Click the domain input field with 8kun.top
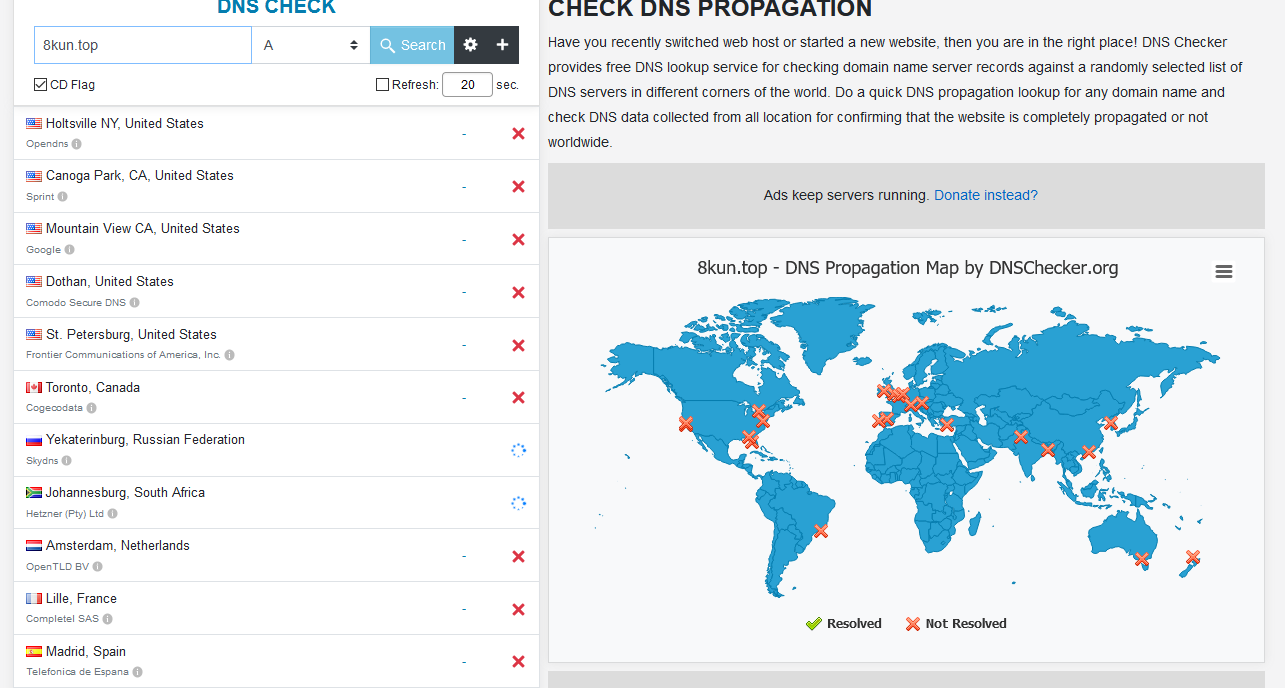Screen dimensions: 1285x688 (x=143, y=45)
